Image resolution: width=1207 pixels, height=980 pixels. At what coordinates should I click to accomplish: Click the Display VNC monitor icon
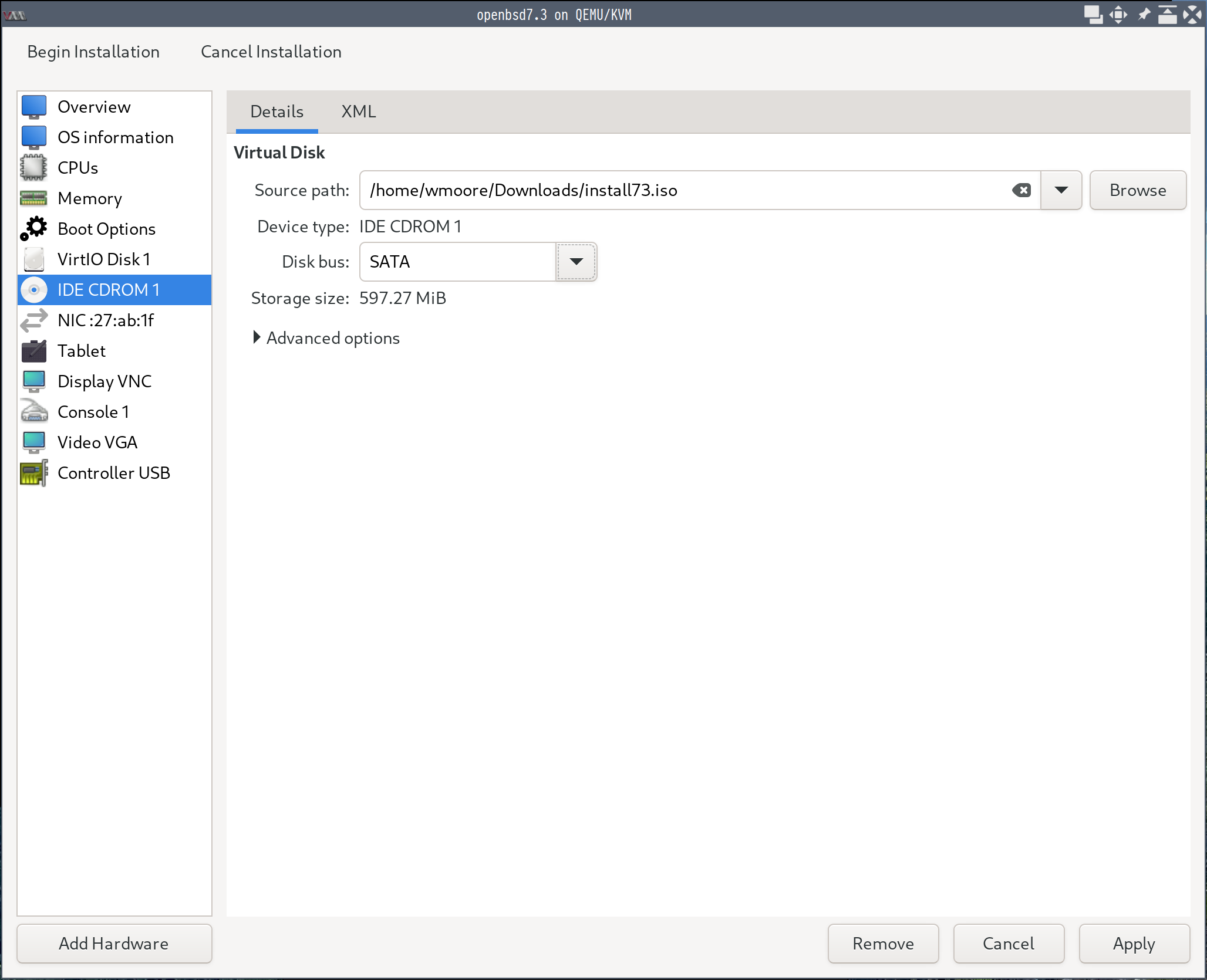(34, 381)
